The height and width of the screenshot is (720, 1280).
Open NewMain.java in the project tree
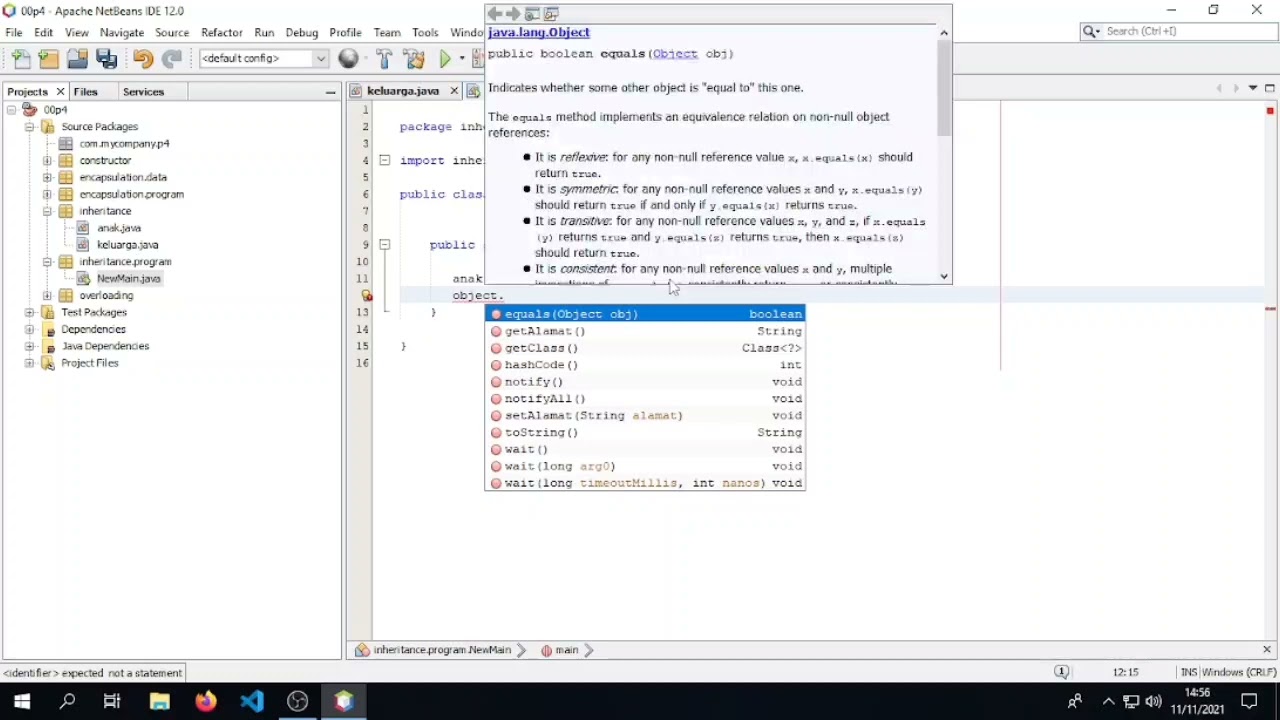tap(128, 279)
